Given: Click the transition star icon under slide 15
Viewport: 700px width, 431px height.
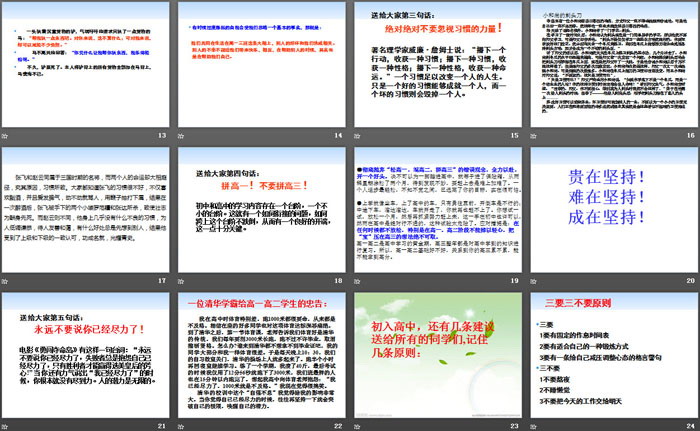Looking at the screenshot, I should click(357, 136).
